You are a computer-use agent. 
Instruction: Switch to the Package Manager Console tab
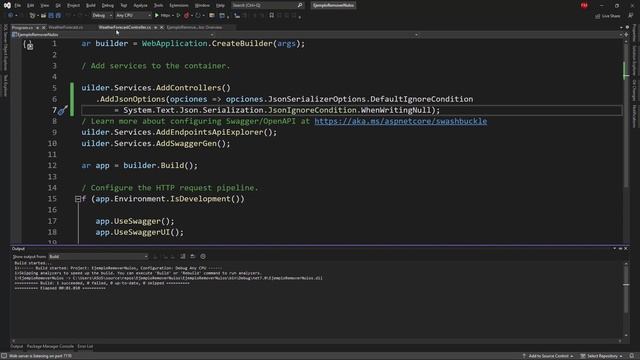50,347
